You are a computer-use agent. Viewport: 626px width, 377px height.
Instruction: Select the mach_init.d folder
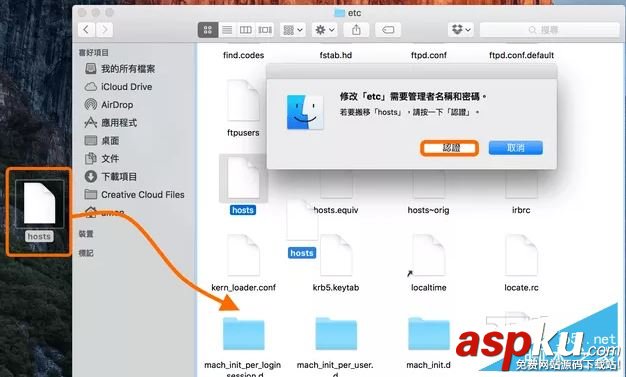[x=428, y=334]
